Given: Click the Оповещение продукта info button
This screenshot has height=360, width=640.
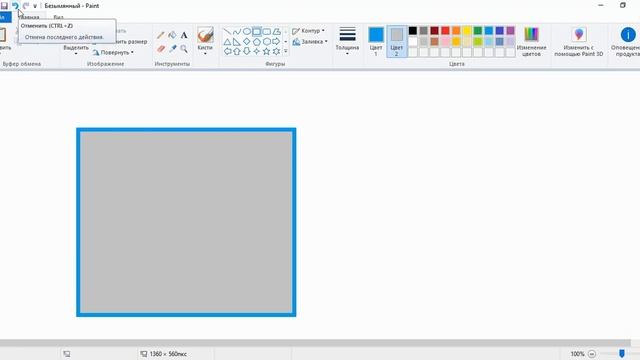Looking at the screenshot, I should (627, 41).
